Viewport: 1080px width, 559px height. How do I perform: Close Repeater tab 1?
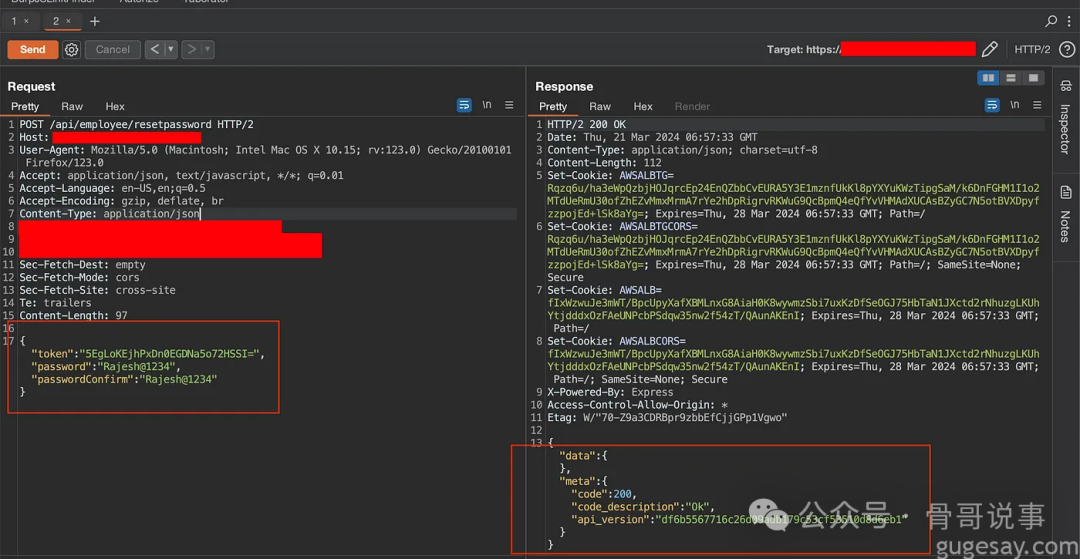coord(26,21)
